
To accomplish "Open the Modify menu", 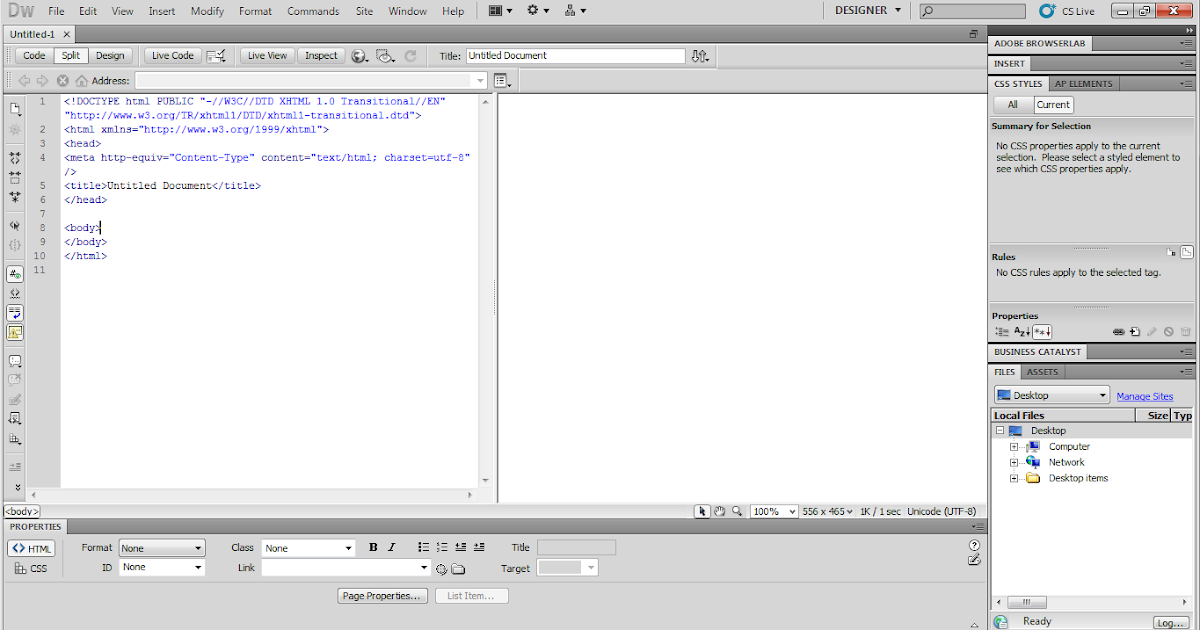I will click(x=207, y=11).
